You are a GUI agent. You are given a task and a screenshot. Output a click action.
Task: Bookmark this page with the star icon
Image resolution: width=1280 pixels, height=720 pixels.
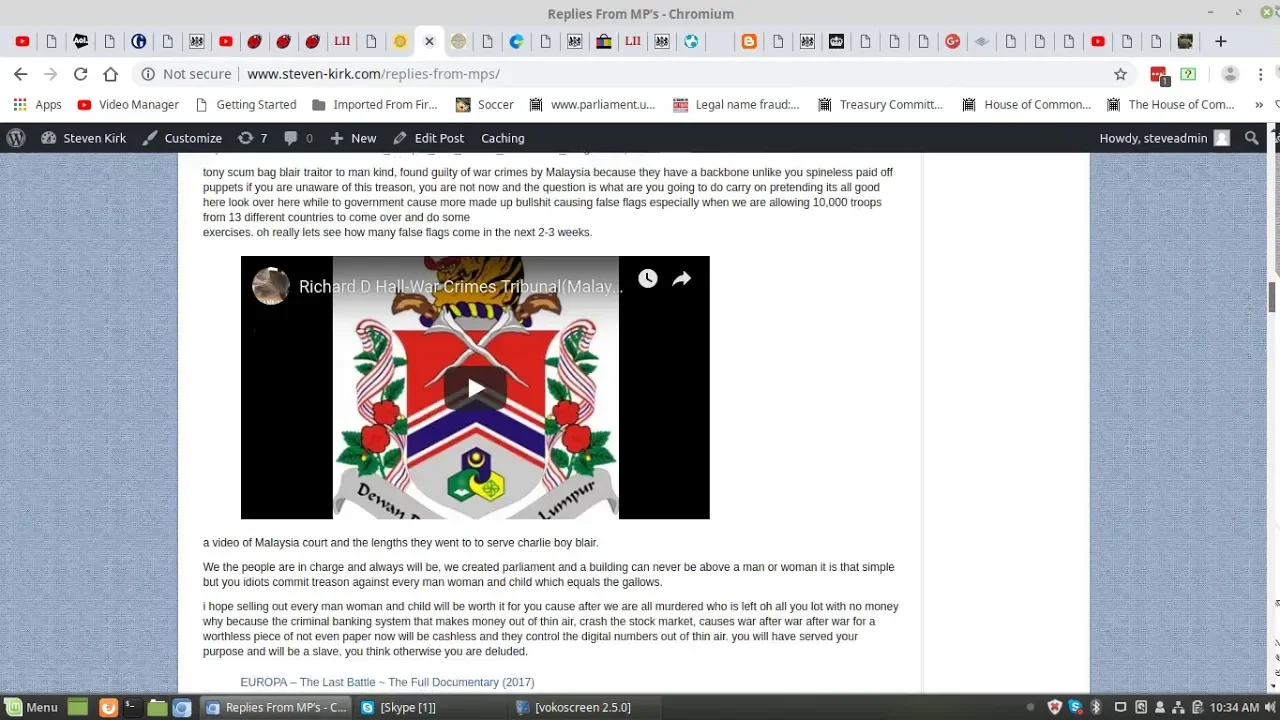[x=1120, y=74]
